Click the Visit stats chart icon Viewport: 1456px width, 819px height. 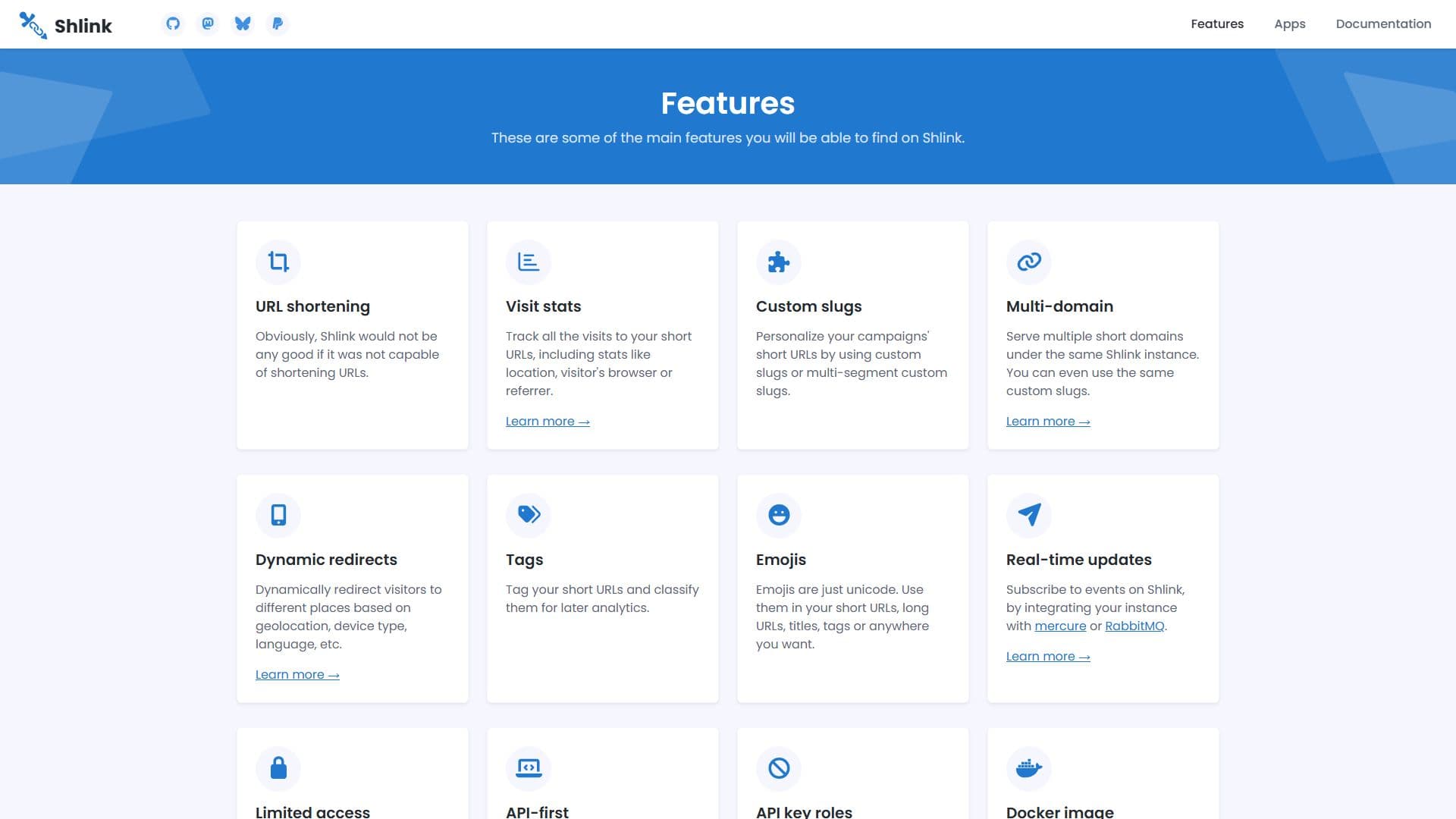pos(529,262)
